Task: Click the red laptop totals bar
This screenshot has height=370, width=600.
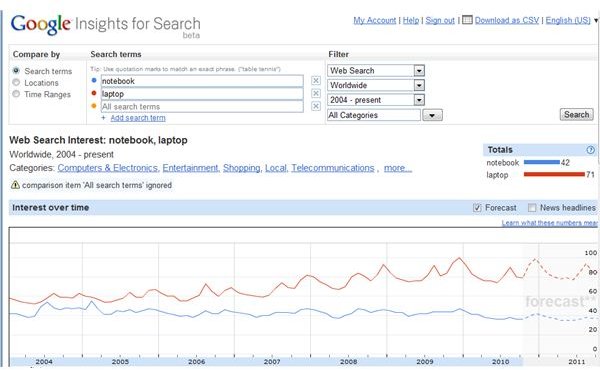Action: coord(554,174)
